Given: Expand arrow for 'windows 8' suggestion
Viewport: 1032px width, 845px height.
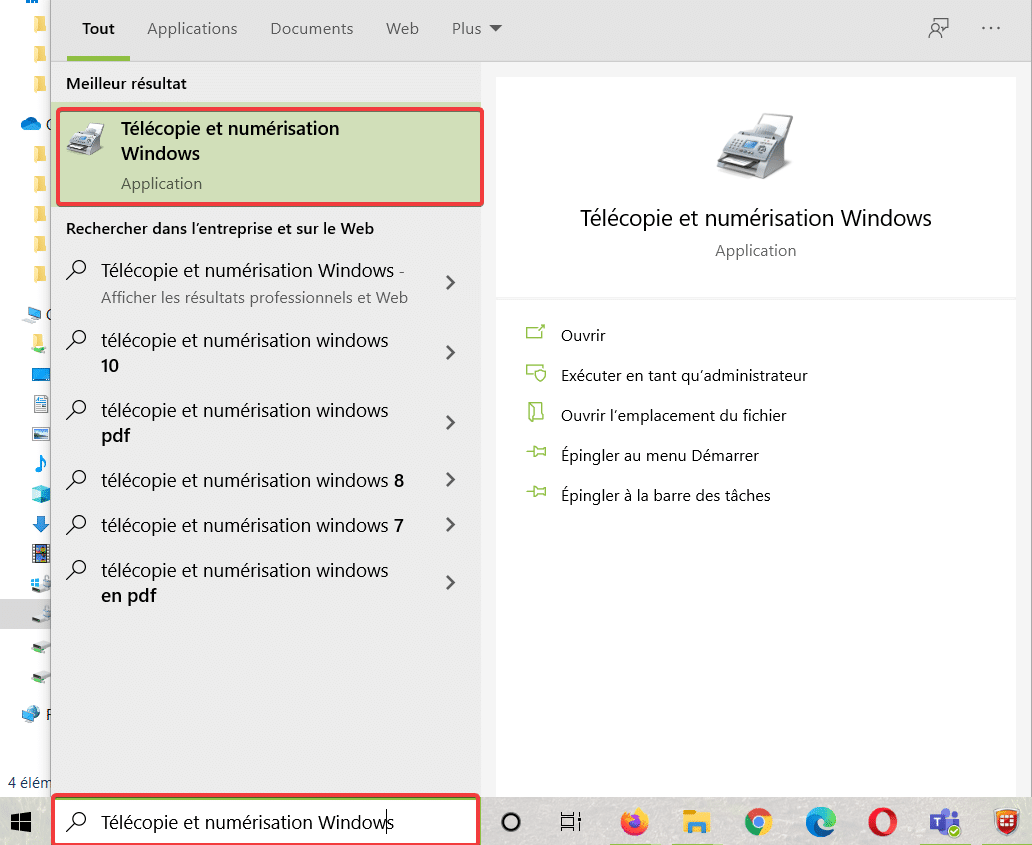Looking at the screenshot, I should 451,480.
